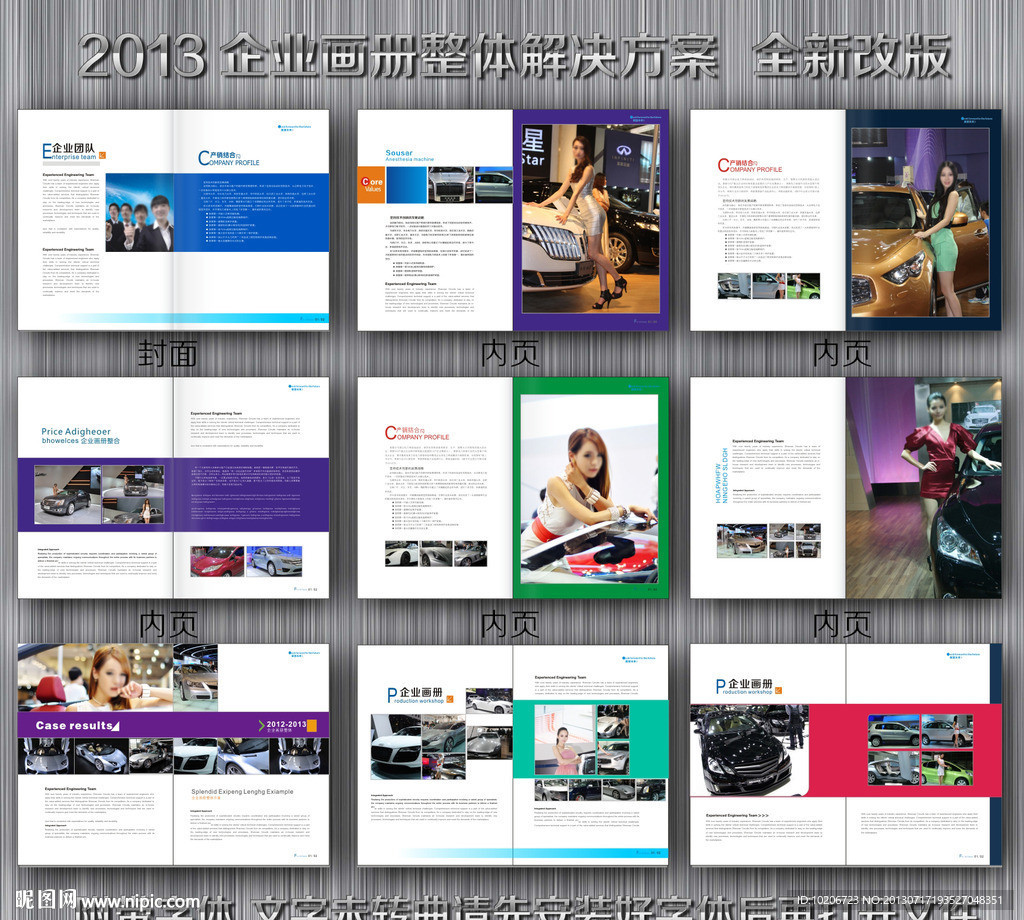Click the "内页" label under the Sousar spread

click(x=509, y=353)
